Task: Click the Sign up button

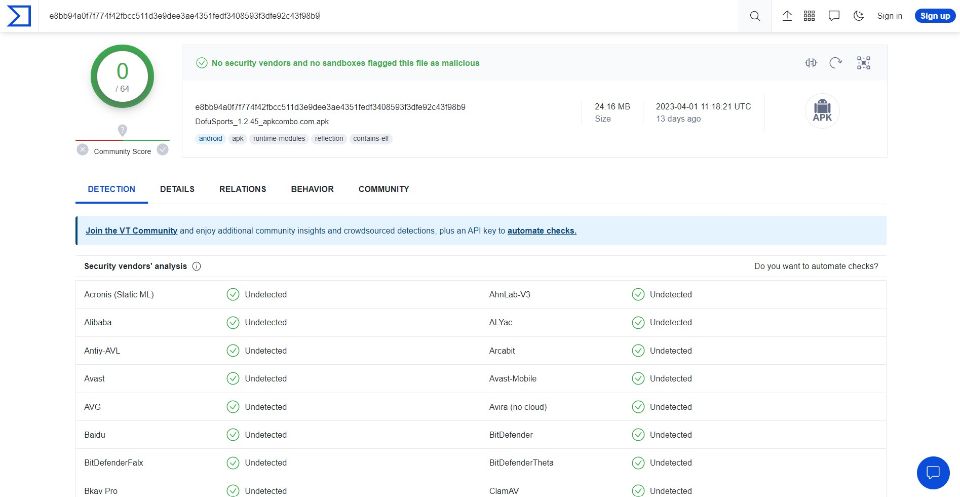Action: point(935,16)
